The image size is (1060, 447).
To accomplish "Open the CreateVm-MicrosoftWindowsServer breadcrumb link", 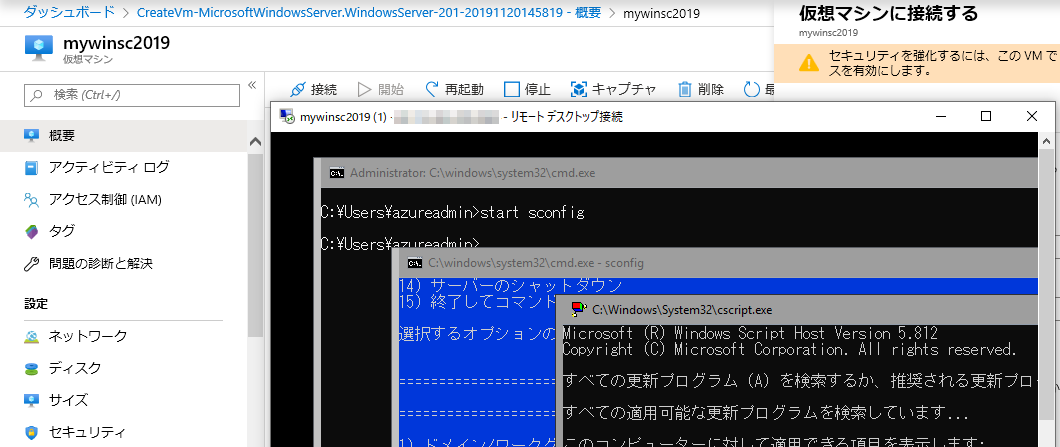I will [368, 12].
